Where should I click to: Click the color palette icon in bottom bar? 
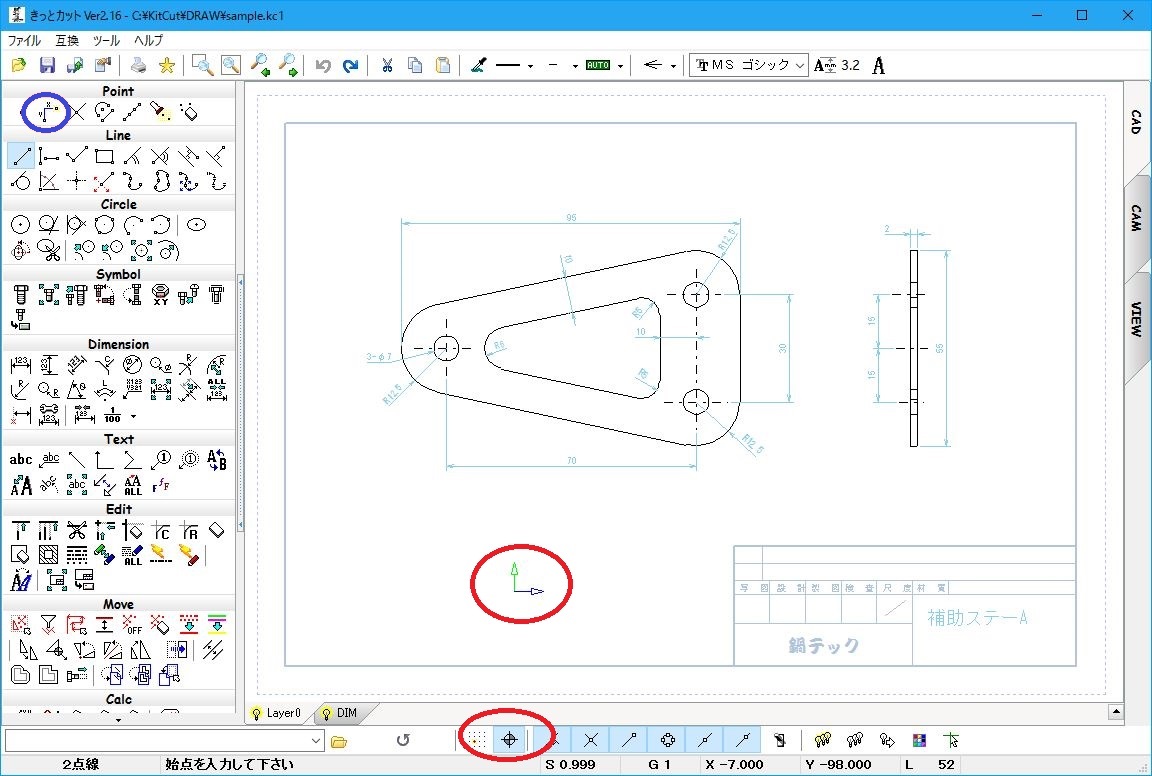(919, 740)
